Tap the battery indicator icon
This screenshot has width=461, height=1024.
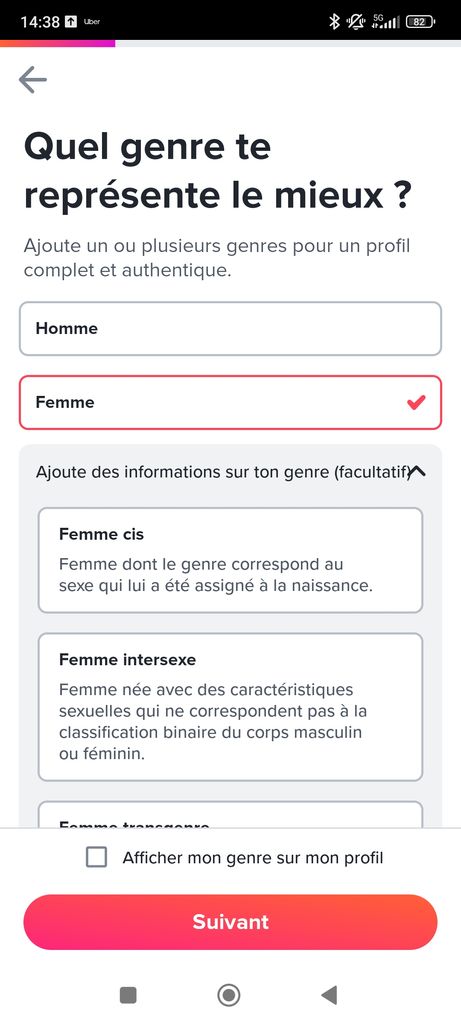[x=421, y=22]
